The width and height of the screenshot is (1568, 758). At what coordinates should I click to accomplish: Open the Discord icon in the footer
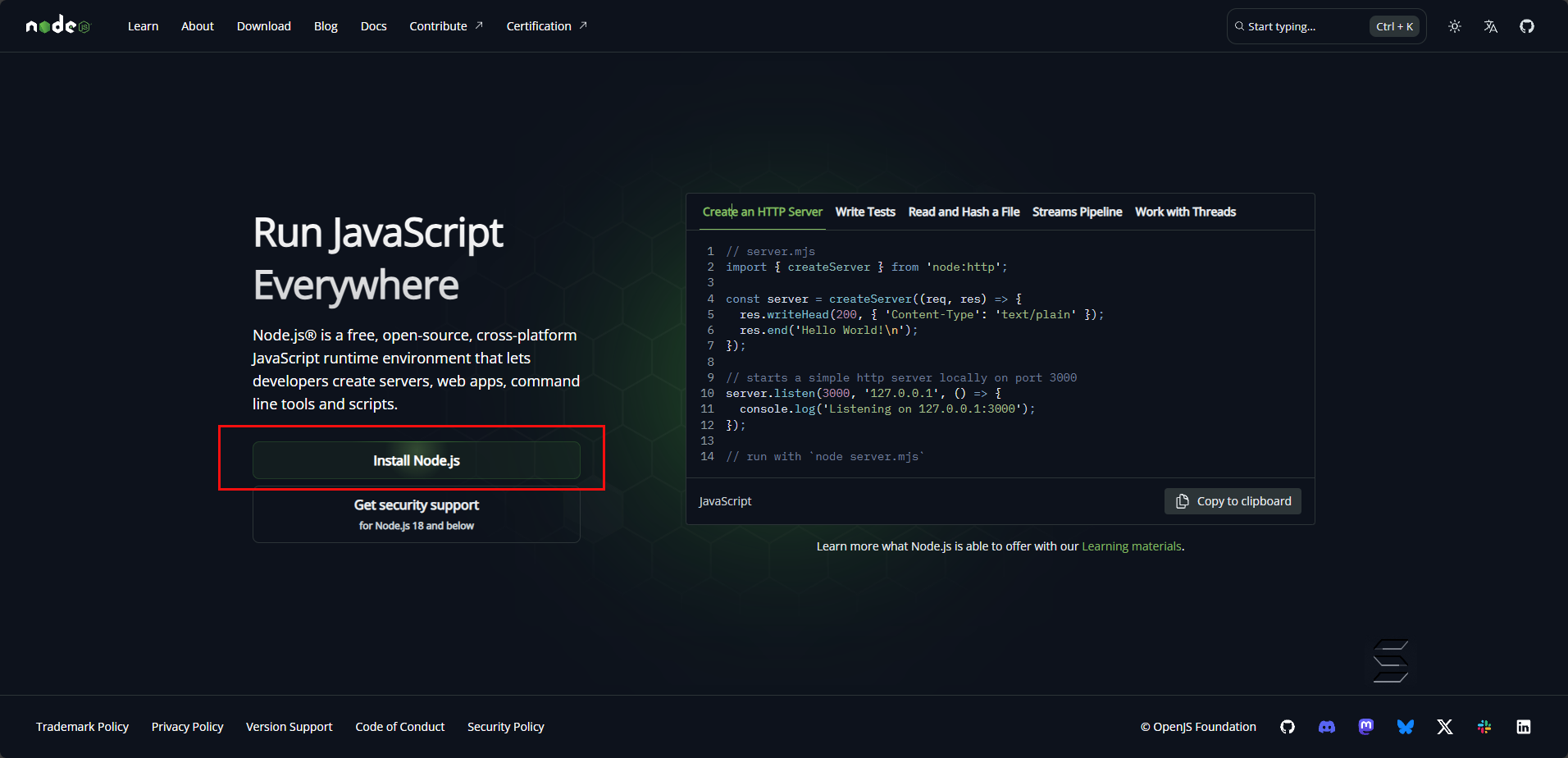point(1327,727)
